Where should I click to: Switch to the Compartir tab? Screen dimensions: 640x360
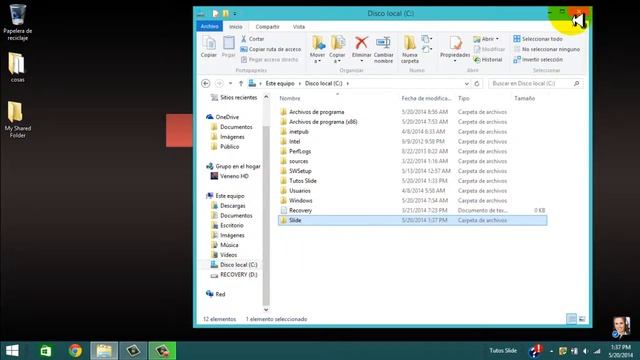coord(267,27)
